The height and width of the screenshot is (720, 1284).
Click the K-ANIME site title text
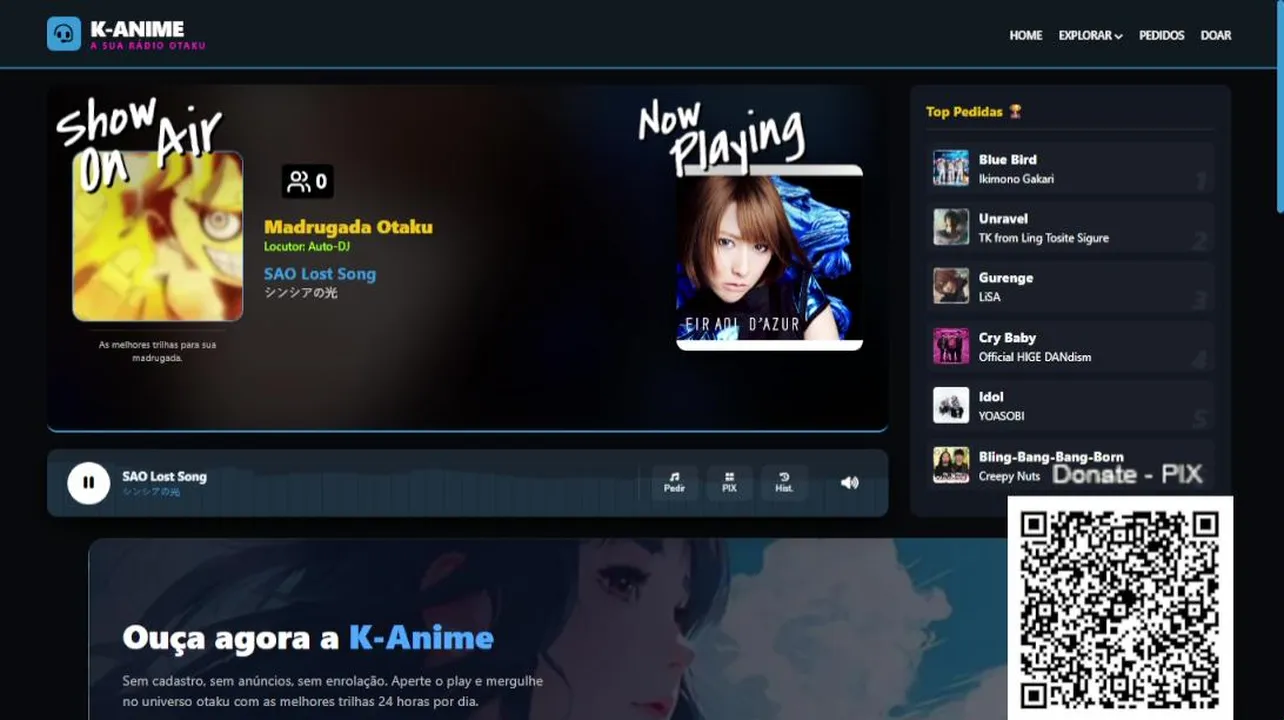pos(137,28)
